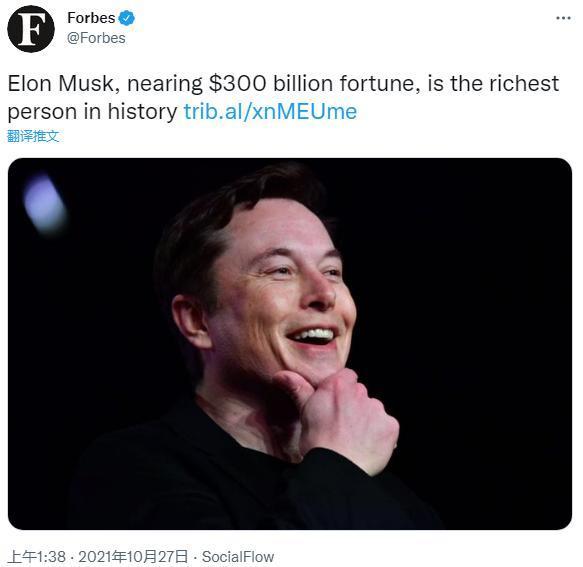Click the white F letter in the avatar
This screenshot has width=583, height=567.
31,29
